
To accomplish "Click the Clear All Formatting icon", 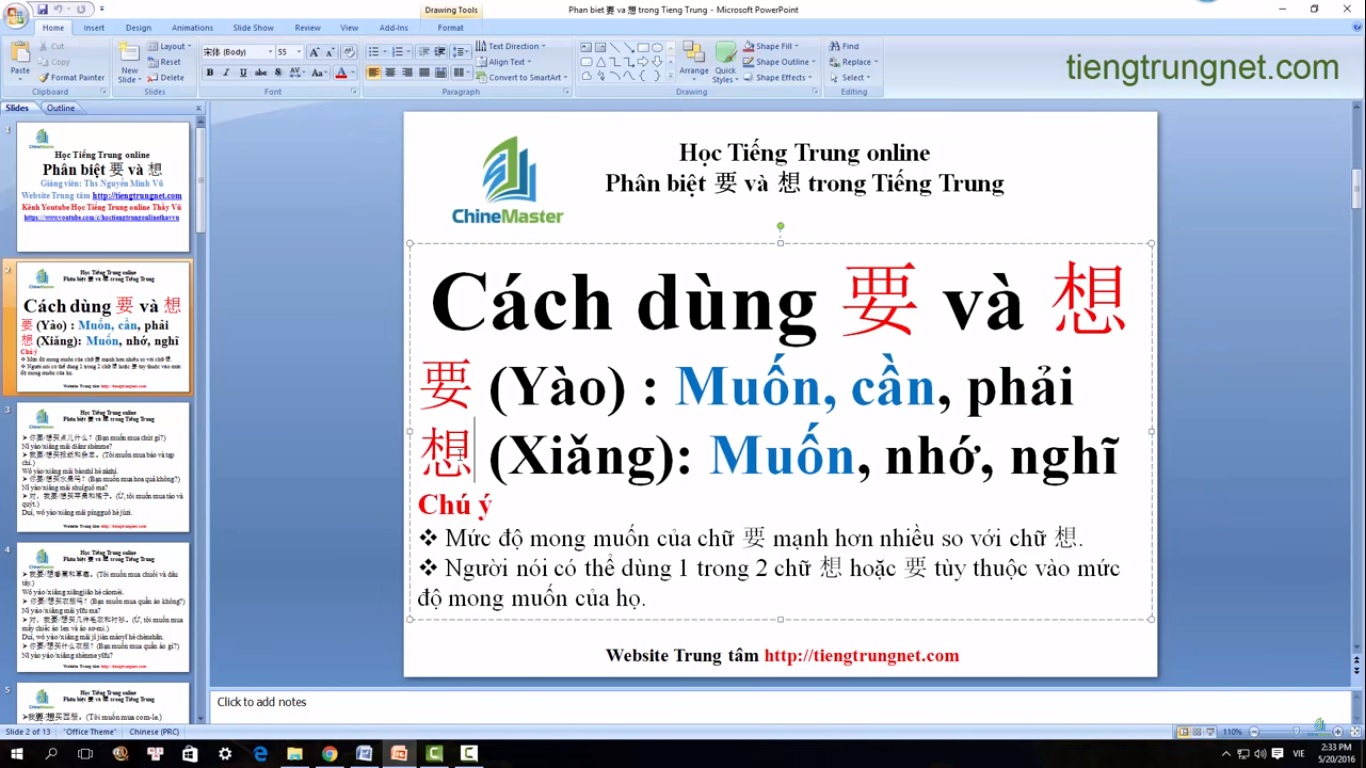I will [348, 52].
